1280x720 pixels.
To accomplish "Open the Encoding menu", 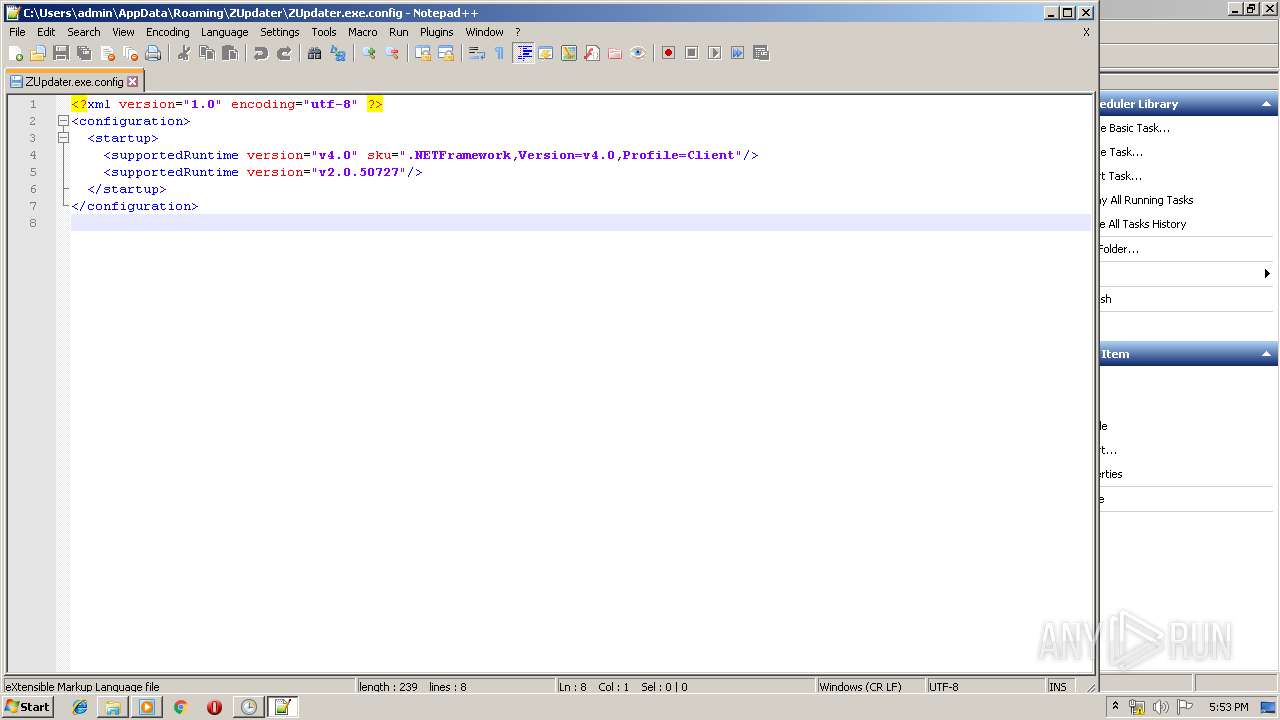I will click(168, 32).
